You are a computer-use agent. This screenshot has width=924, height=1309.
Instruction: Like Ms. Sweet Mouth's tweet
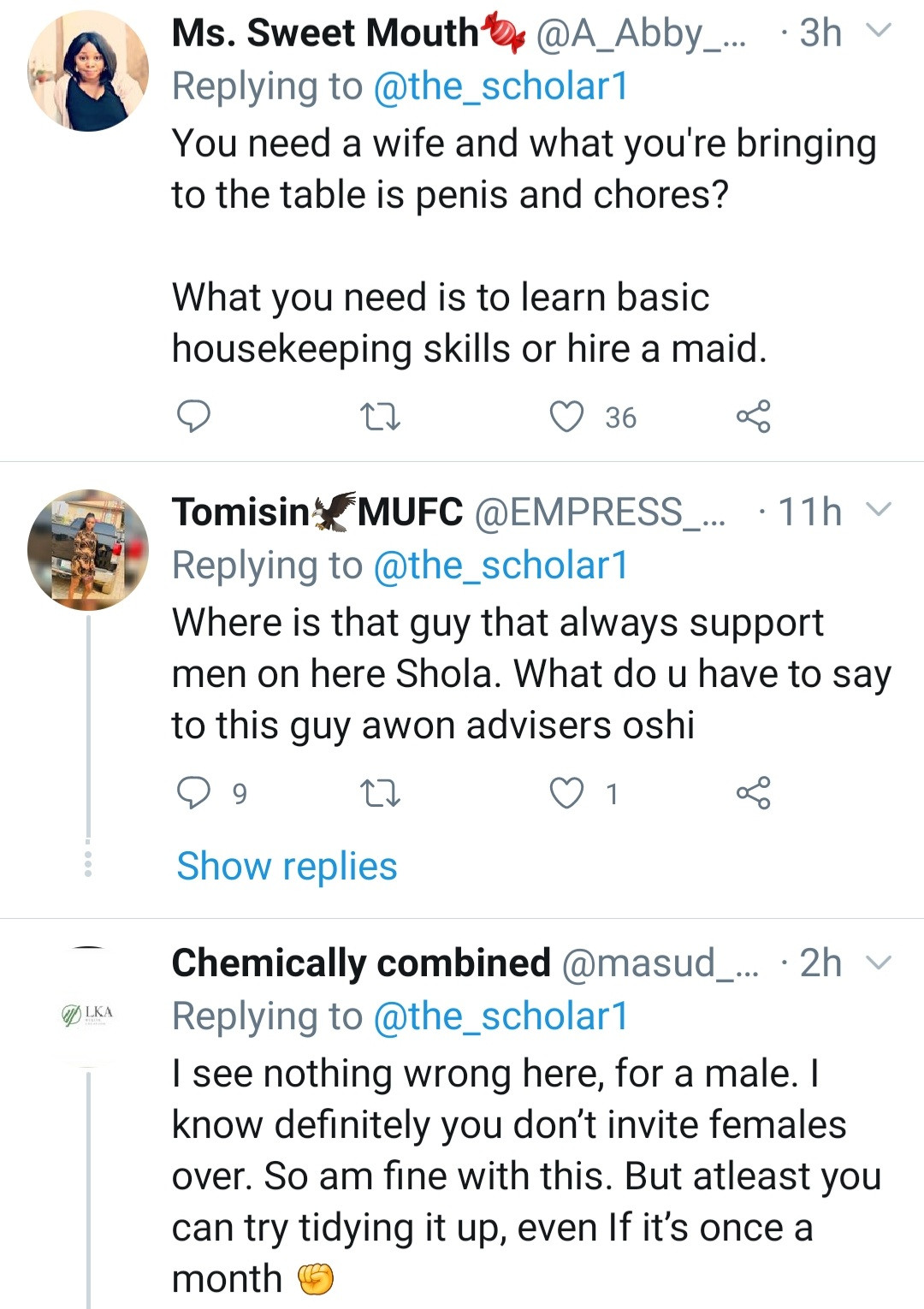(566, 417)
